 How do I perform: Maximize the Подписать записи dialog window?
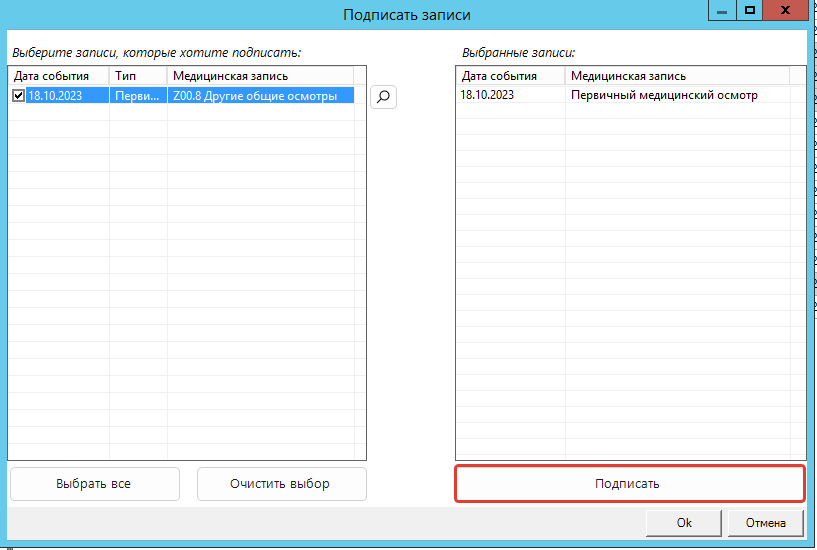tap(748, 11)
